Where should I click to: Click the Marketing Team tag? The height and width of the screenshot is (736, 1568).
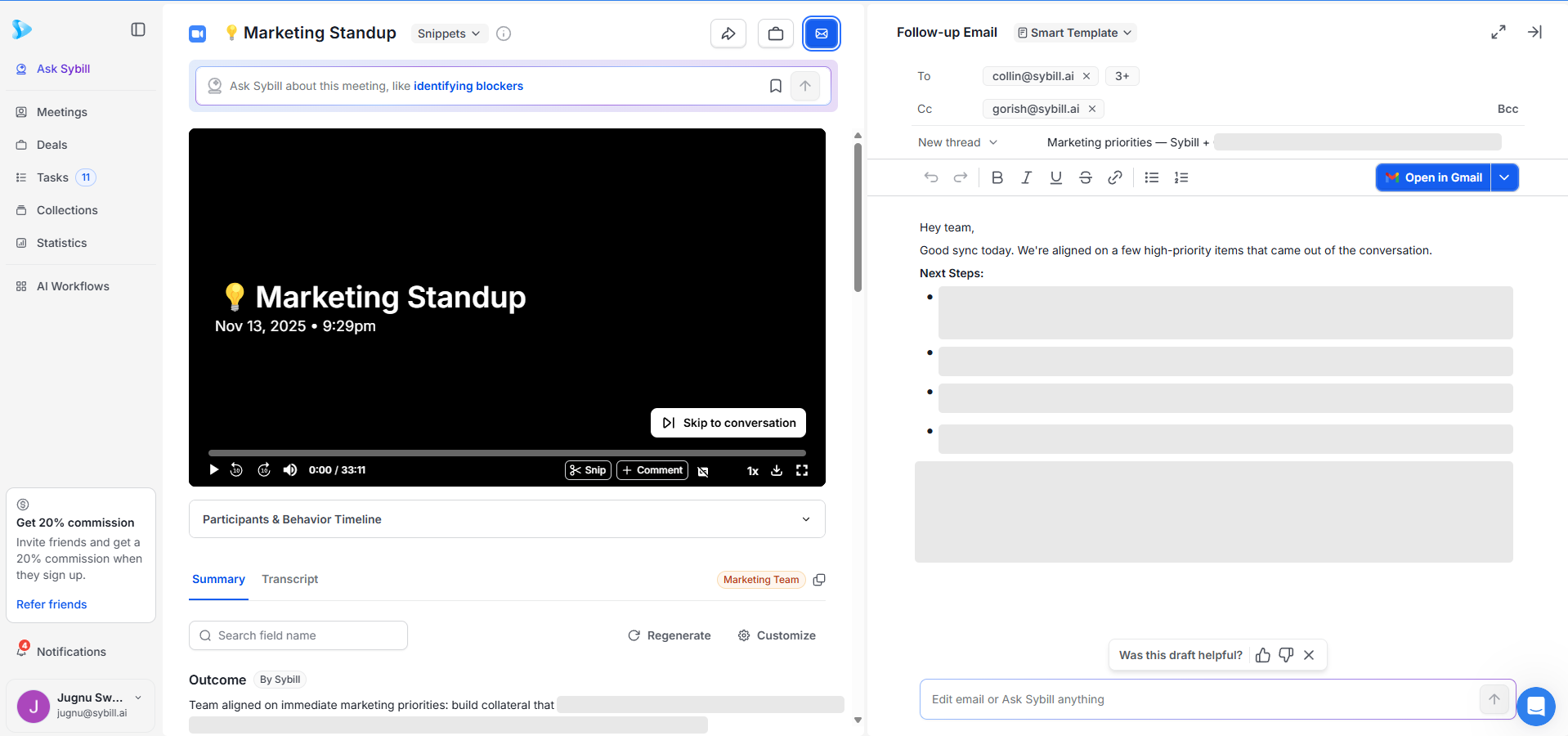761,580
